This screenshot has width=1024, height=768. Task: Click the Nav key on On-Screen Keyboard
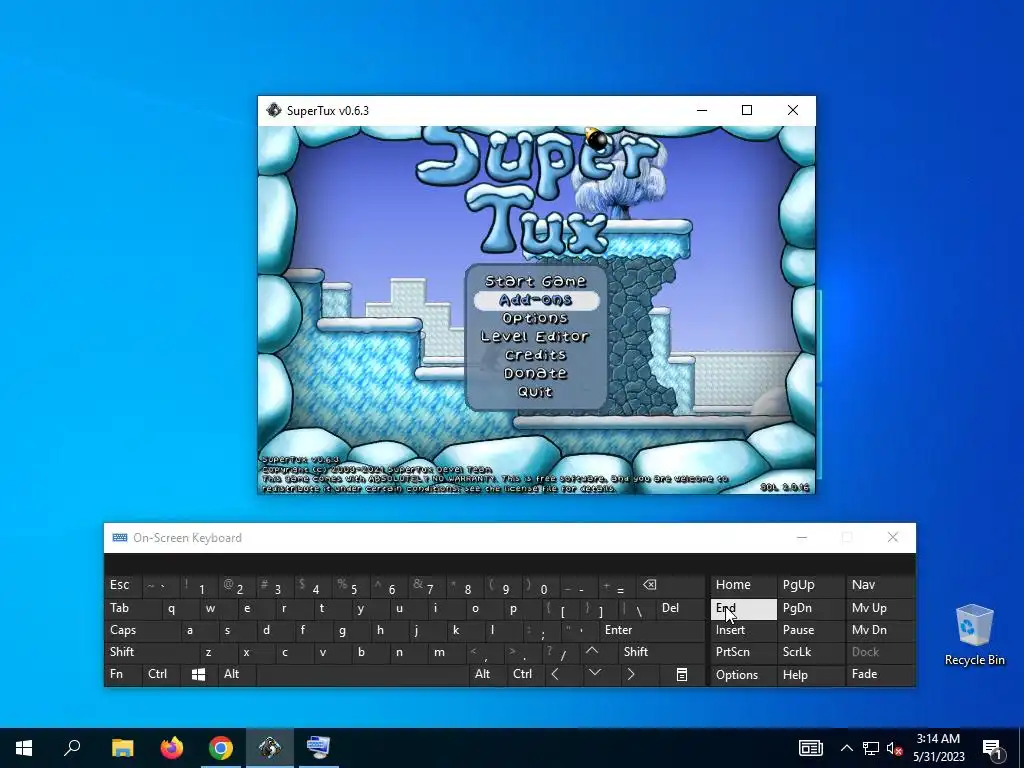point(880,585)
